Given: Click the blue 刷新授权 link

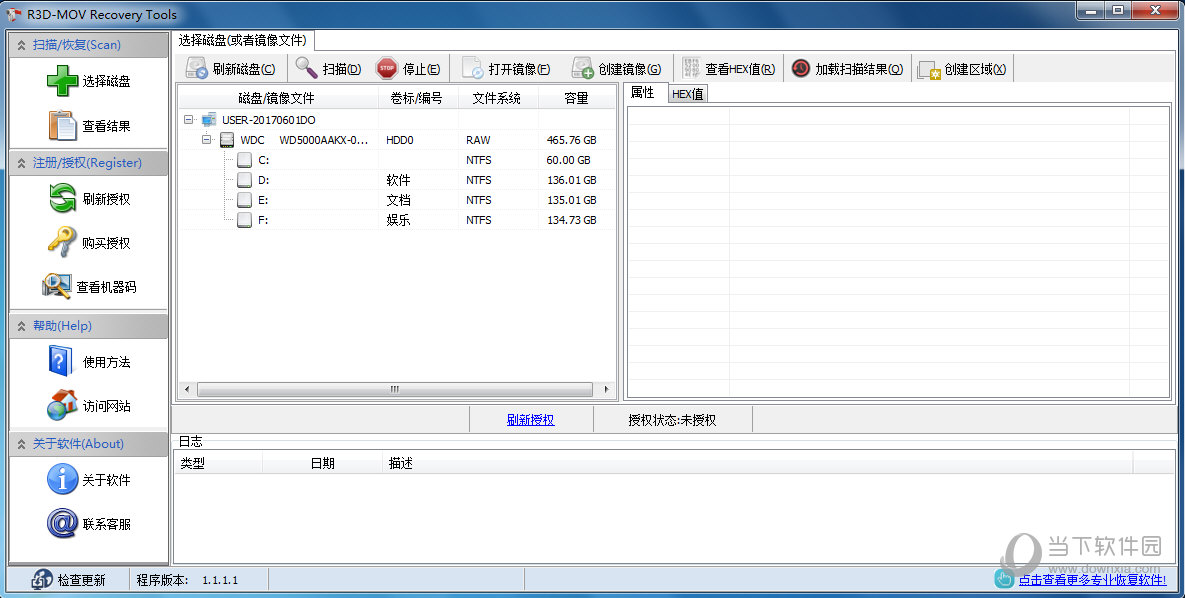Looking at the screenshot, I should tap(531, 420).
